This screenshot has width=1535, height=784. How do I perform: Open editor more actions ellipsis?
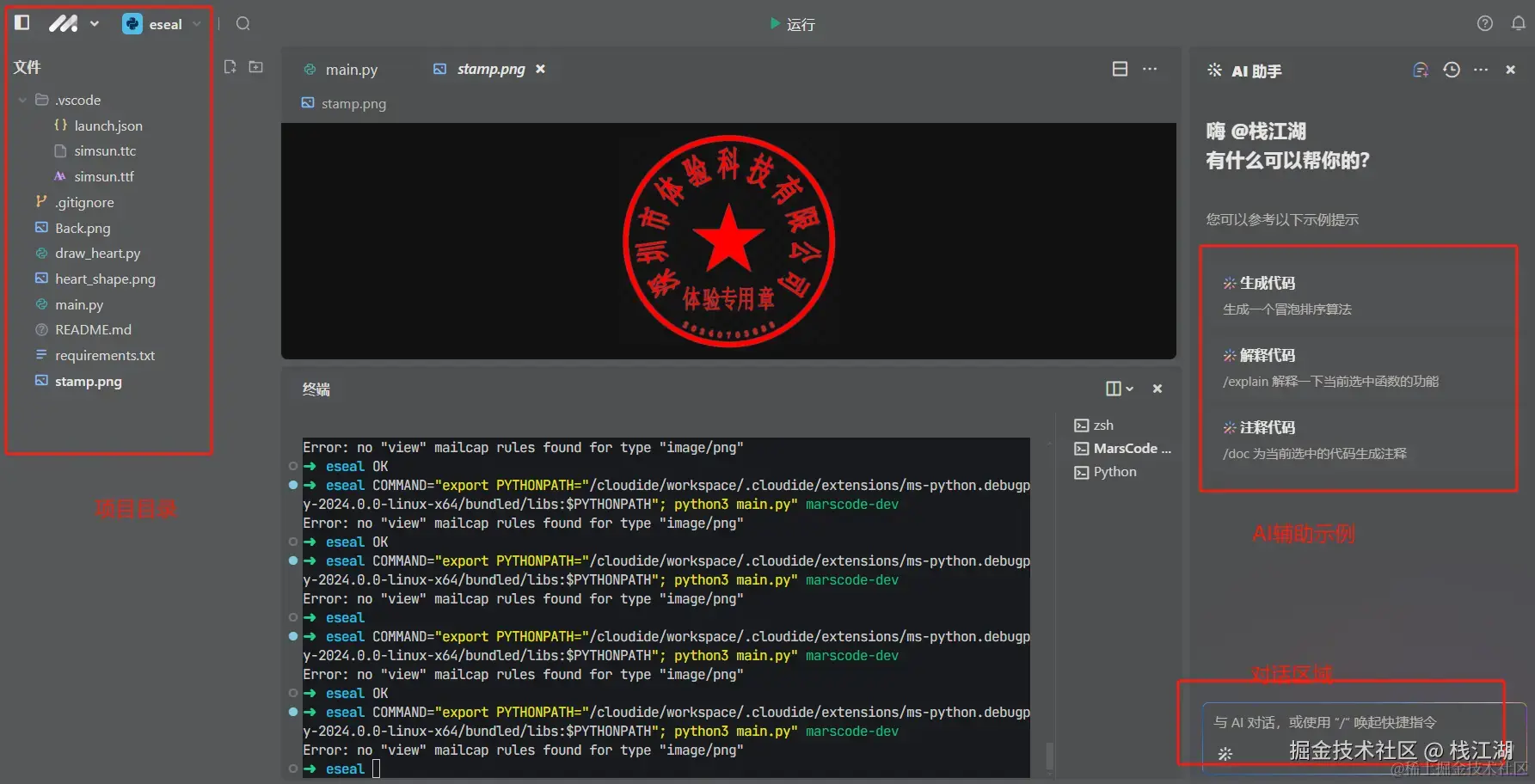click(1150, 69)
